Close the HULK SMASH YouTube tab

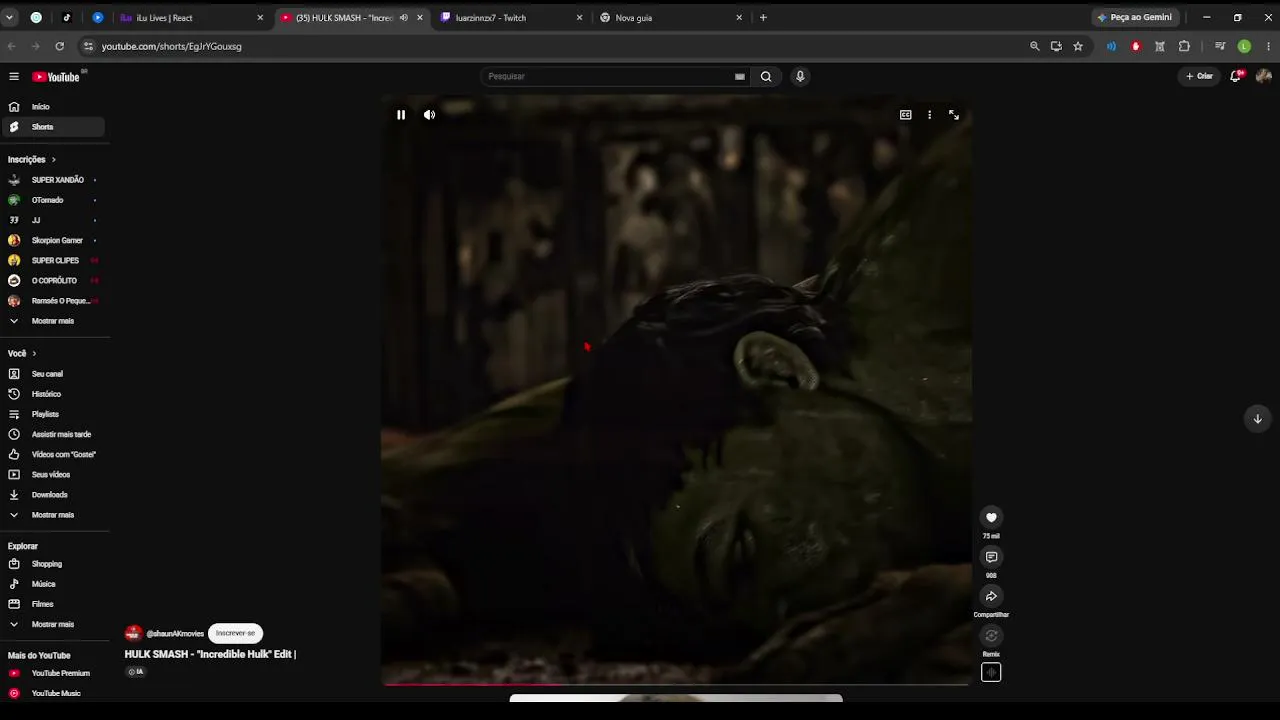(x=420, y=18)
